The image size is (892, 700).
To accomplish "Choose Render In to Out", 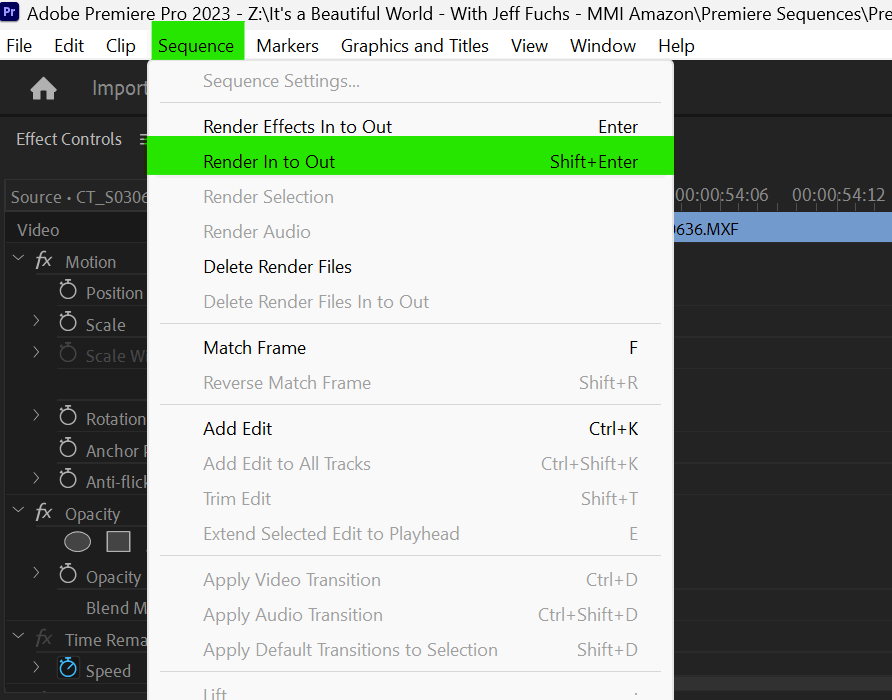I will point(410,162).
